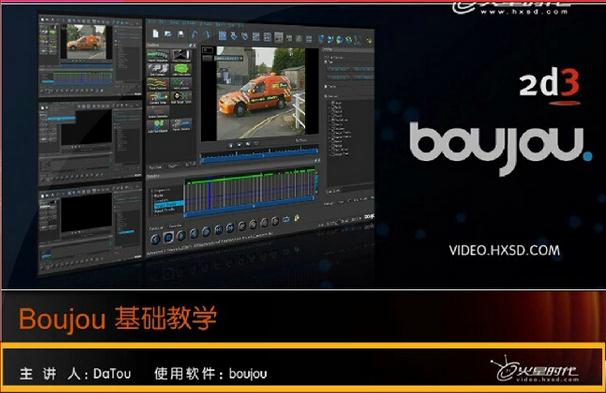606x393 pixels.
Task: Click the green curve in the graph panel
Action: pyautogui.click(x=250, y=177)
